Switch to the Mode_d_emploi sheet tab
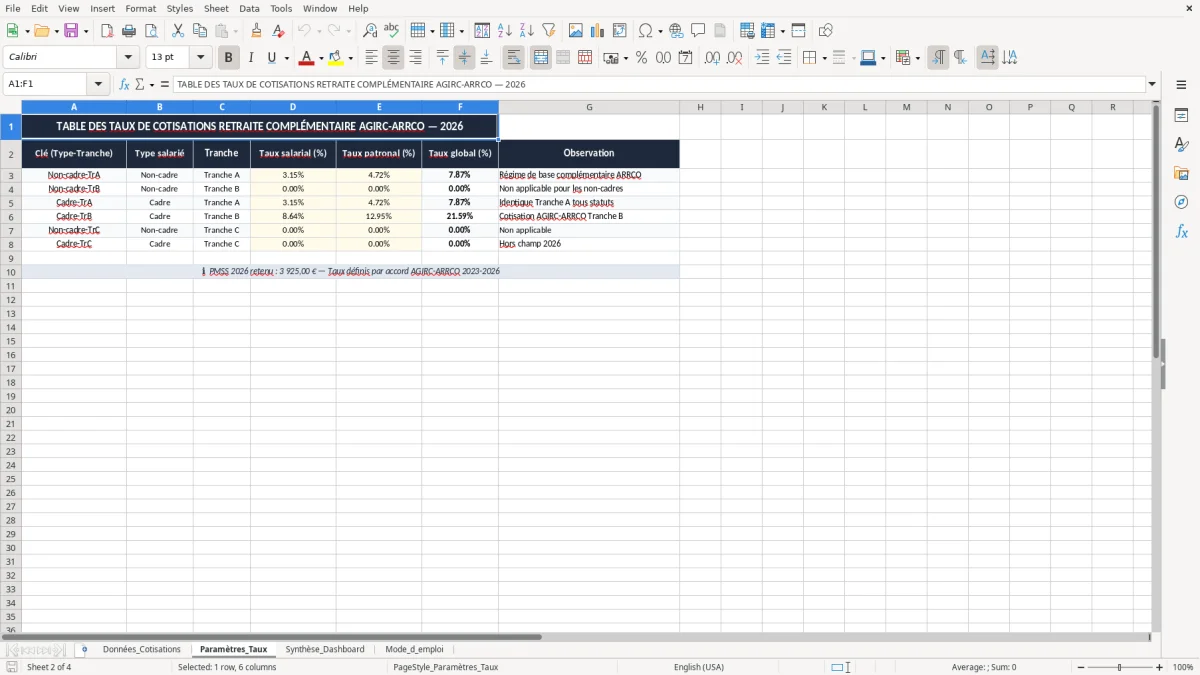Image resolution: width=1200 pixels, height=675 pixels. tap(414, 649)
